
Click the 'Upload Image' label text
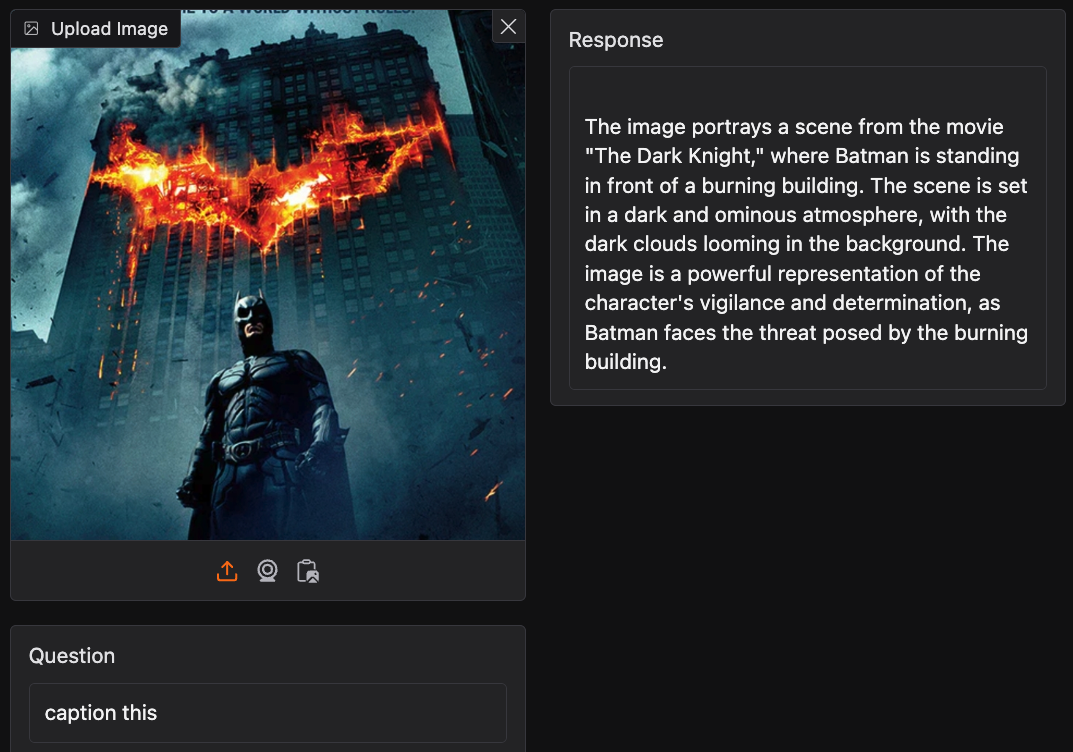(x=109, y=29)
